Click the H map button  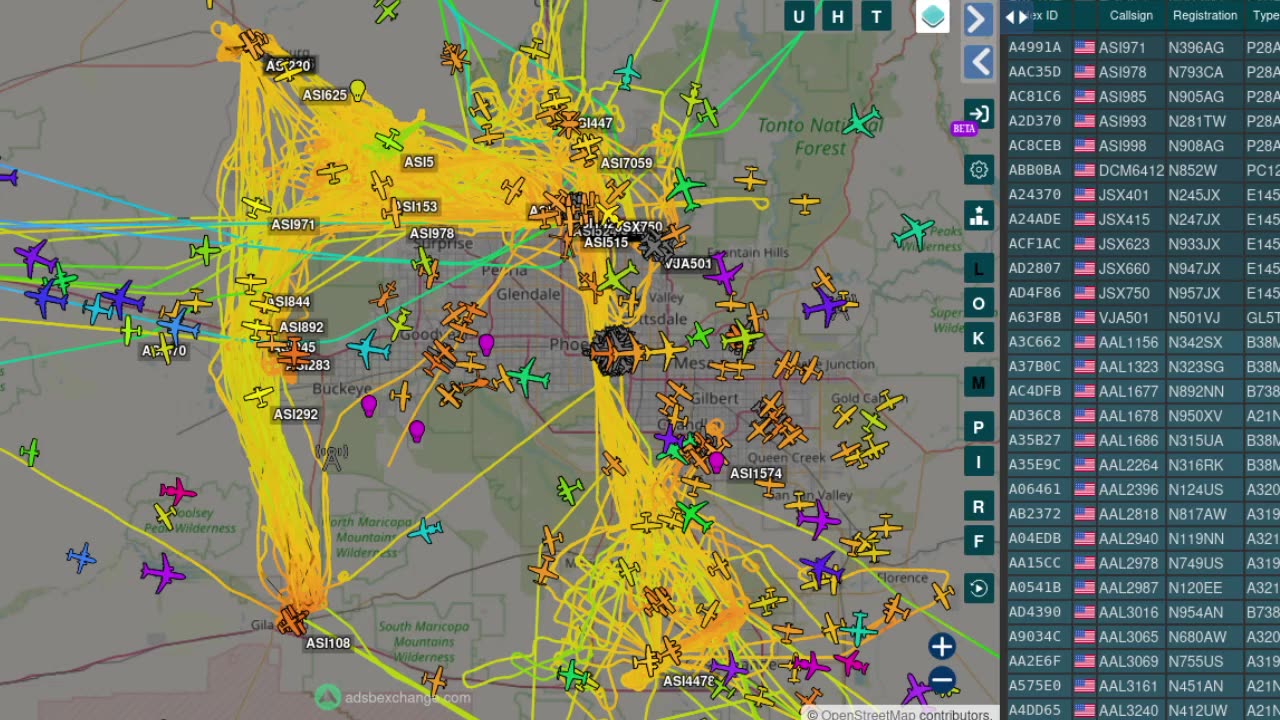[838, 16]
